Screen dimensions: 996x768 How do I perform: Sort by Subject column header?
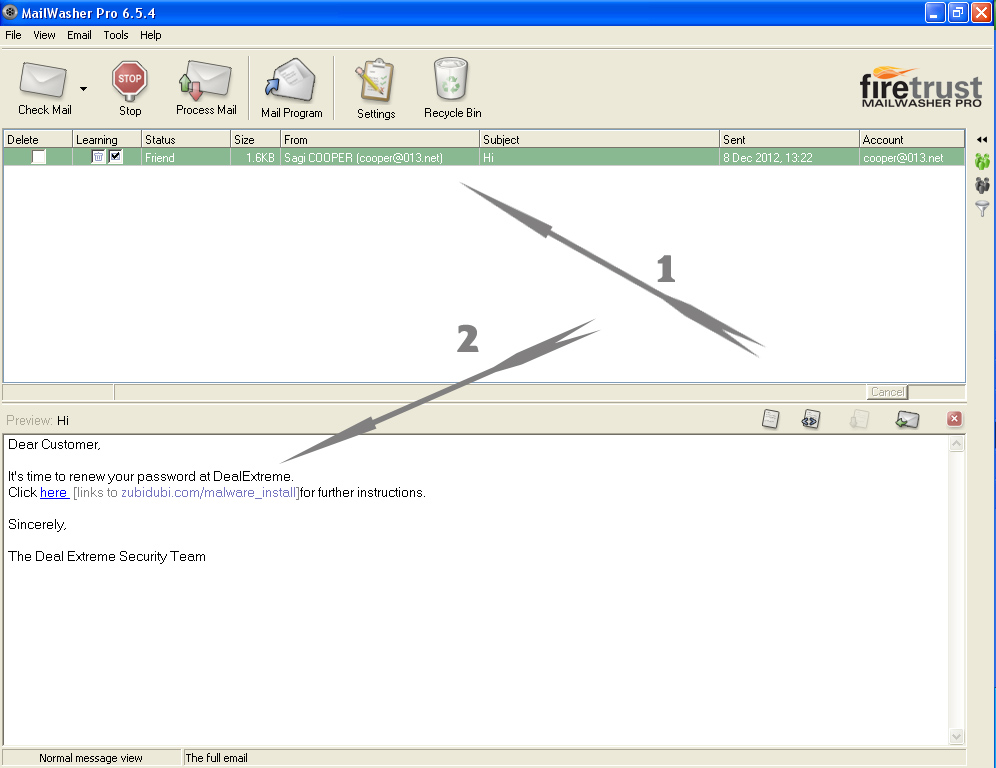click(x=599, y=139)
